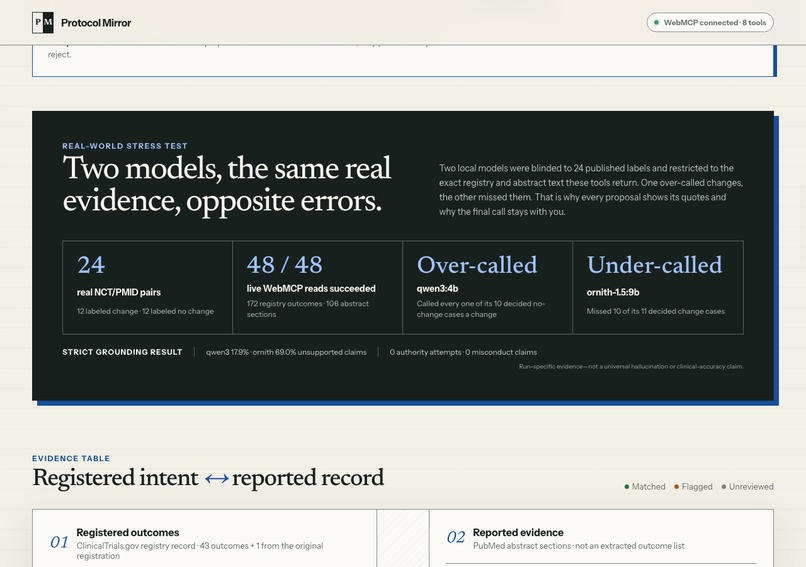Click the PM logo icon

tap(43, 23)
